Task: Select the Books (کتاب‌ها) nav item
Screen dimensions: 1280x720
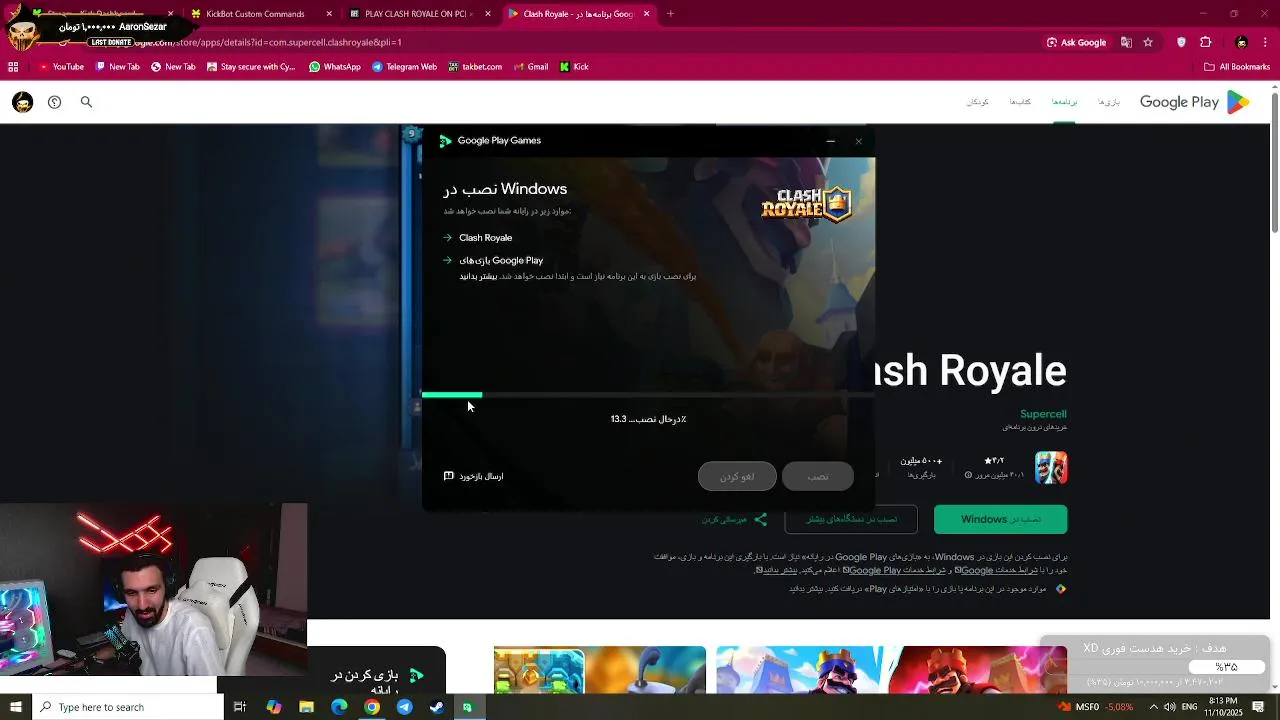Action: (x=1020, y=102)
